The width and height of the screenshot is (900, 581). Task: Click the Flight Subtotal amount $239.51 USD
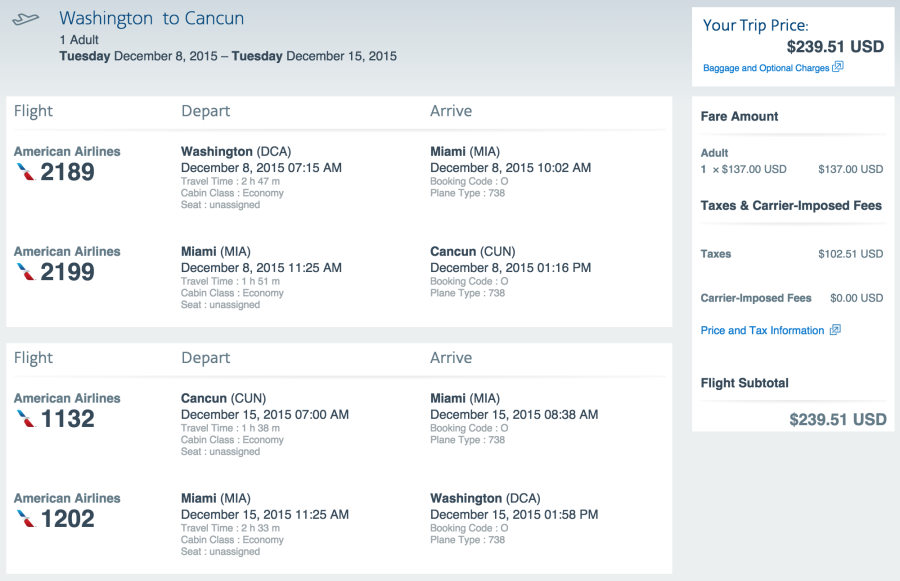pos(838,420)
